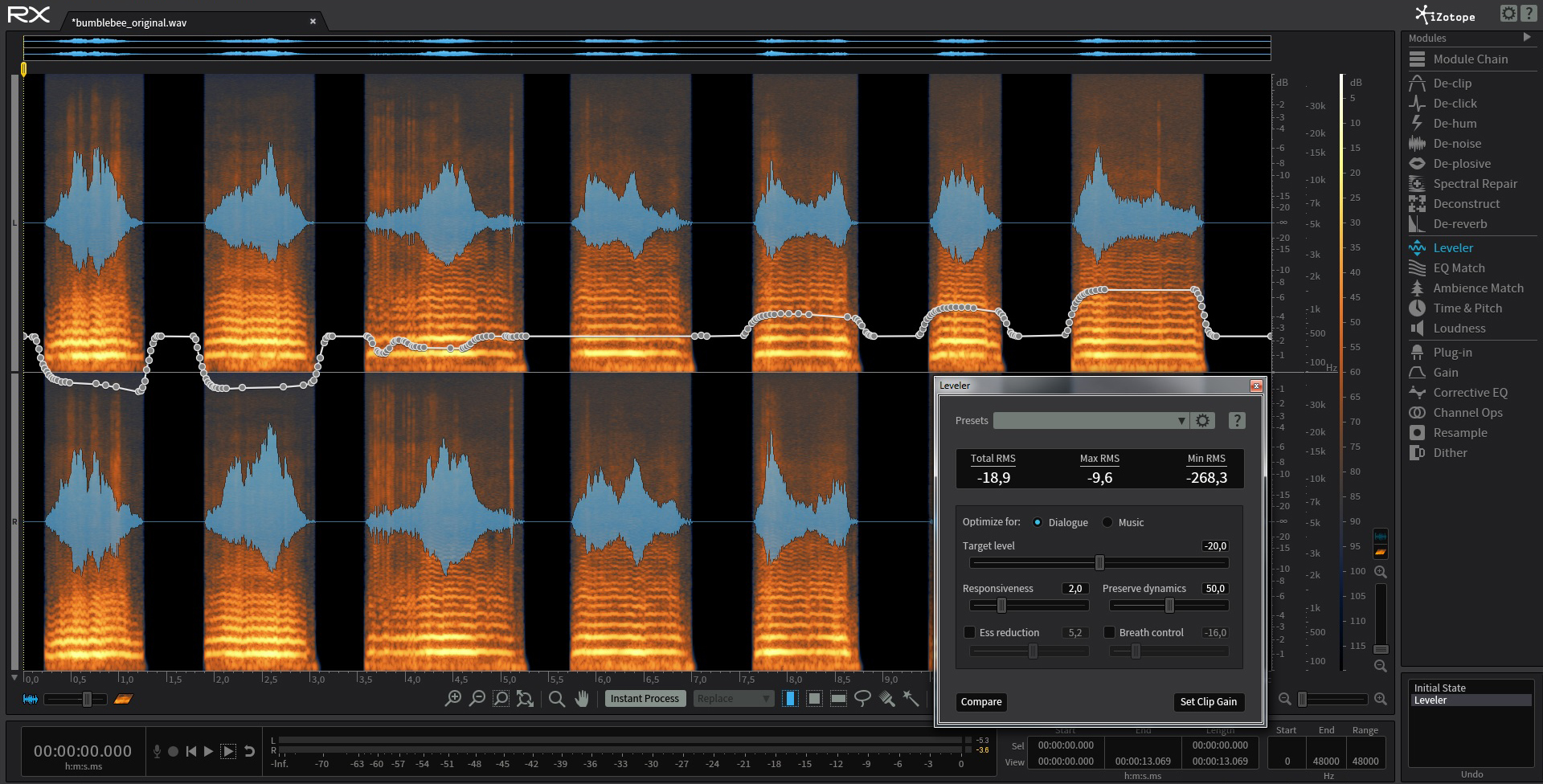This screenshot has width=1543, height=784.
Task: Choose the hand grab tool
Action: [582, 699]
